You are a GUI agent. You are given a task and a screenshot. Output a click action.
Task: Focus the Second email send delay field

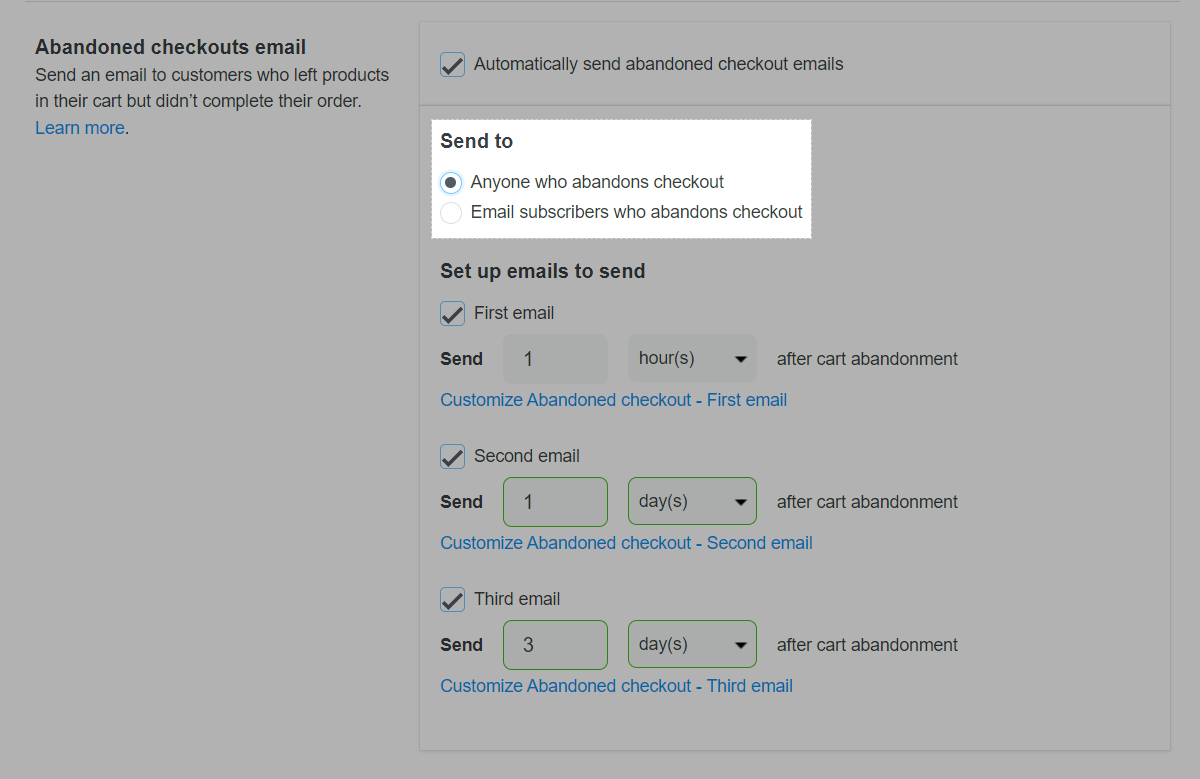(555, 502)
